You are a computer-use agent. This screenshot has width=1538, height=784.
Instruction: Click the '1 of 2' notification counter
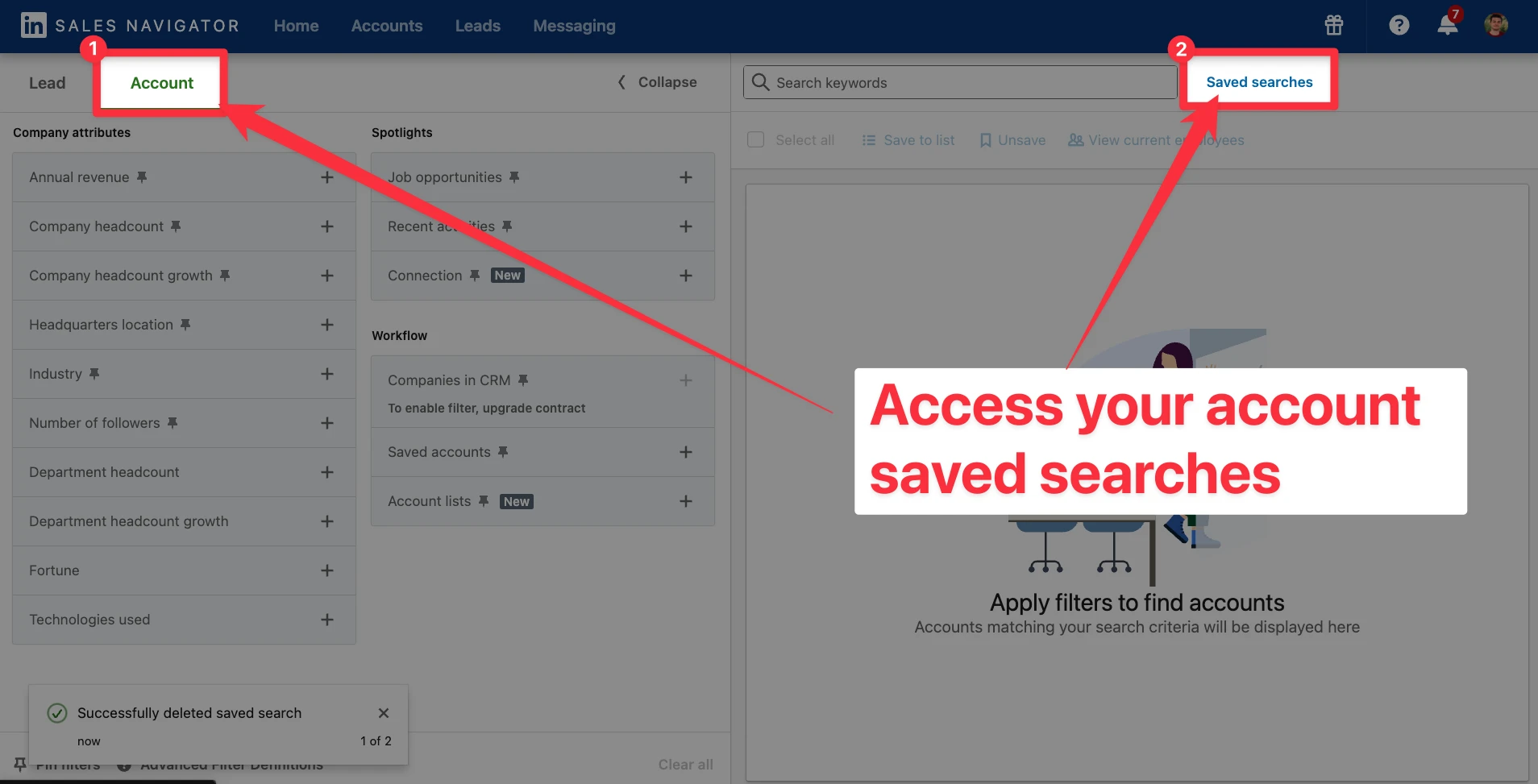point(376,741)
